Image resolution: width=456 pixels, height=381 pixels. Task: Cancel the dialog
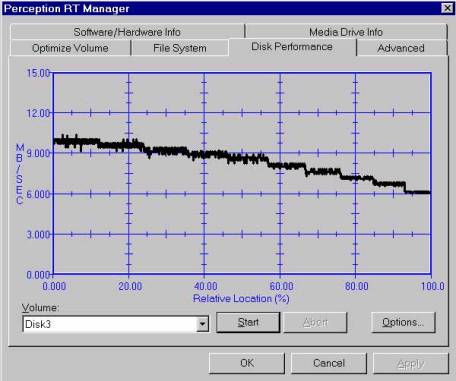pyautogui.click(x=329, y=363)
